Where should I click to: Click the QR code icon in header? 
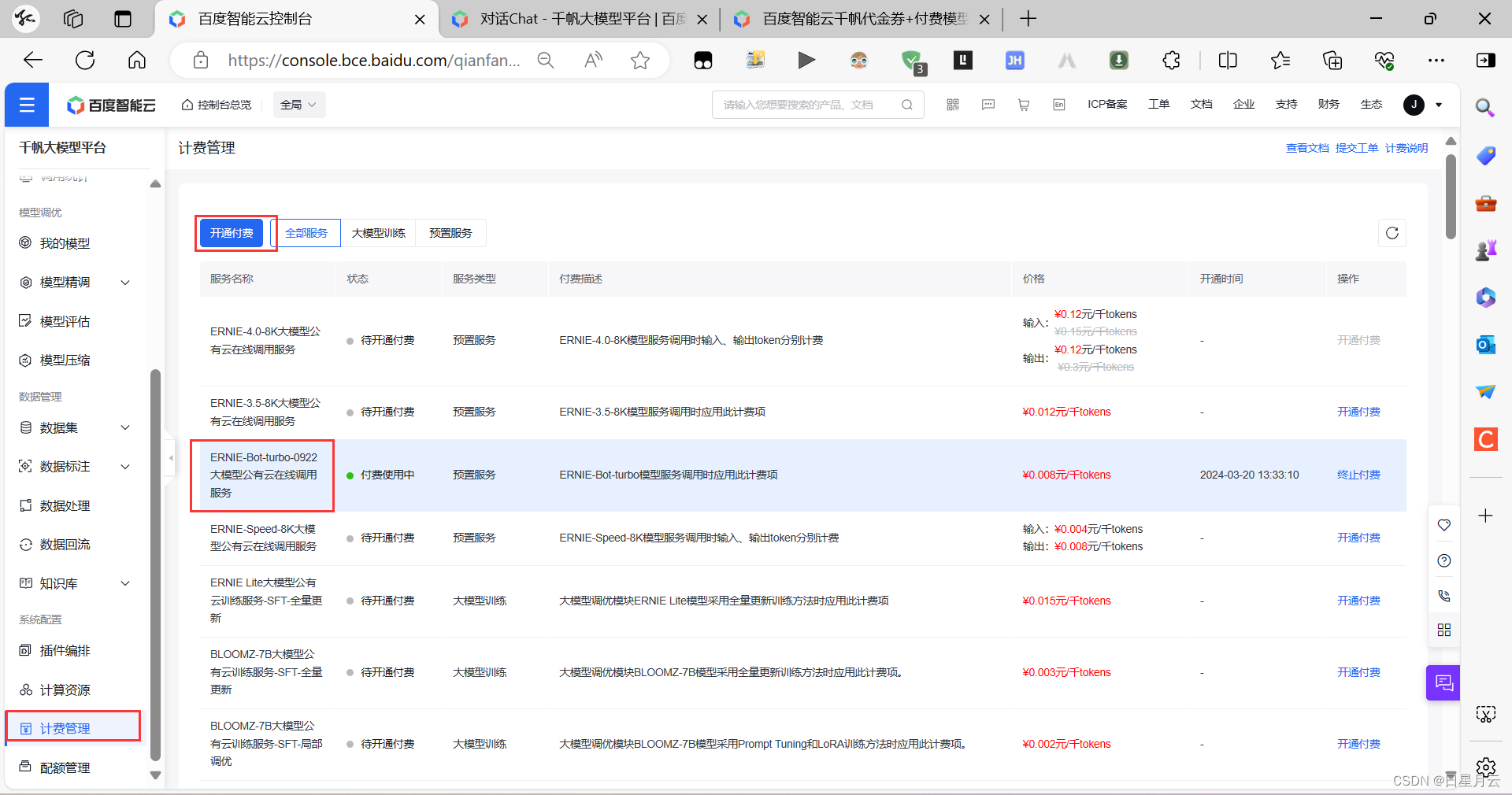coord(953,105)
